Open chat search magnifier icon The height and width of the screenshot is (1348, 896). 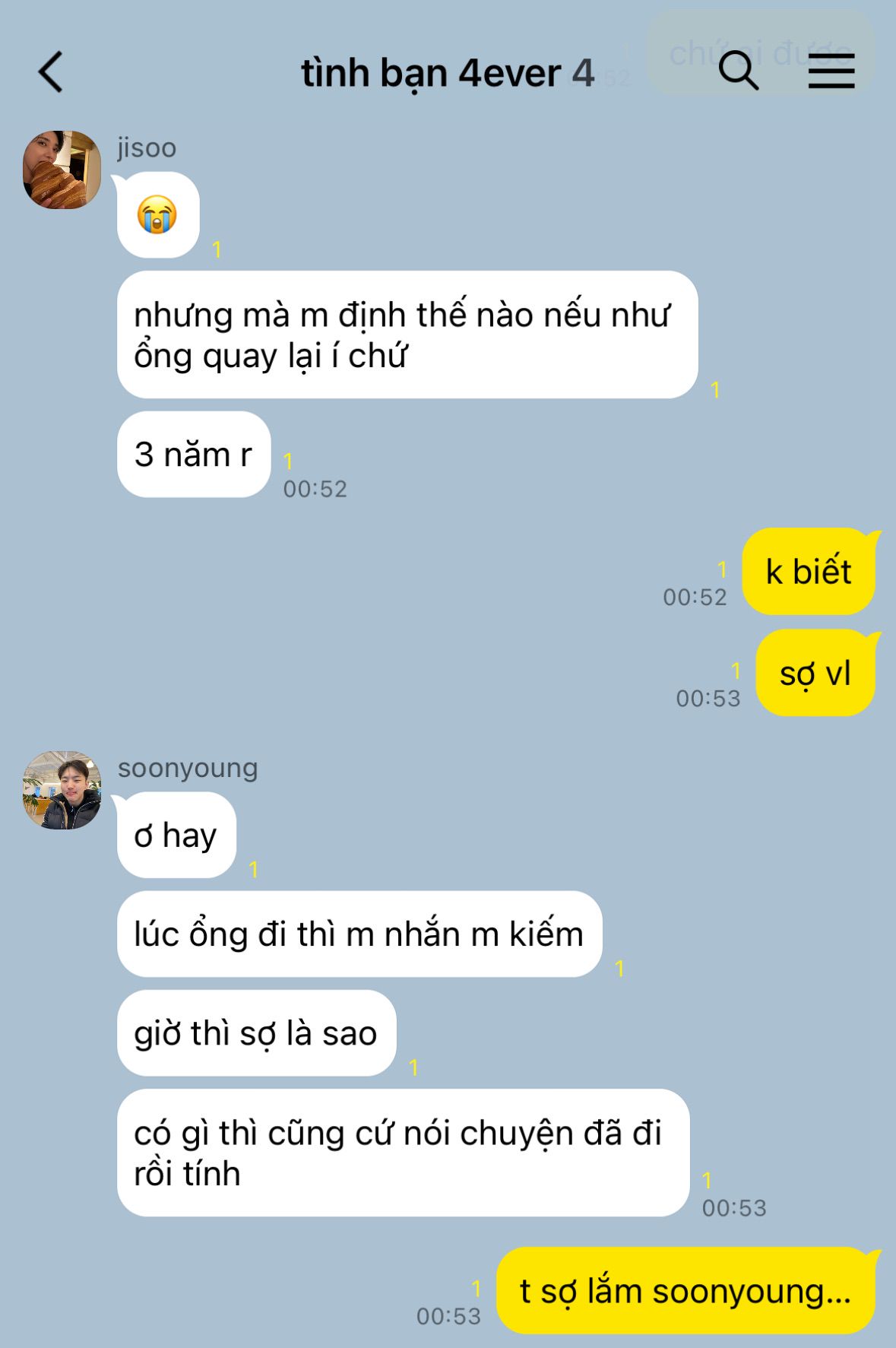(738, 71)
